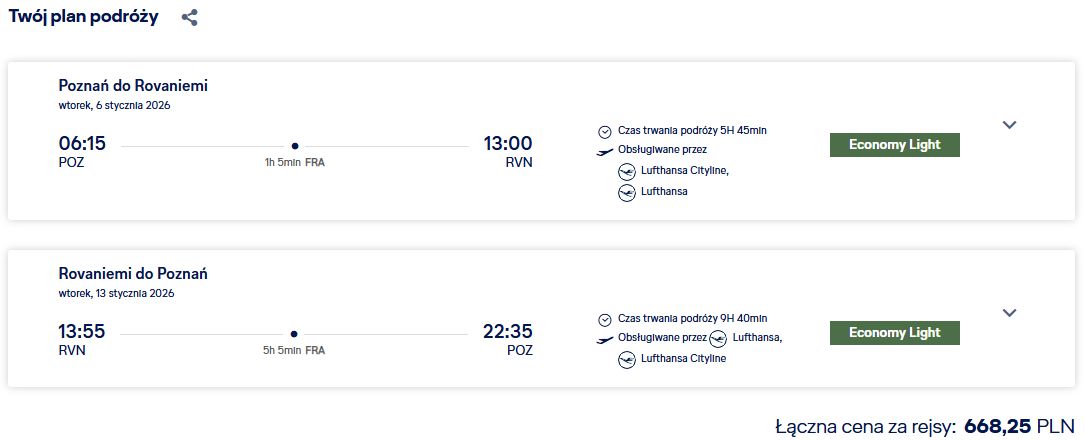Click the share itinerary icon

(190, 18)
